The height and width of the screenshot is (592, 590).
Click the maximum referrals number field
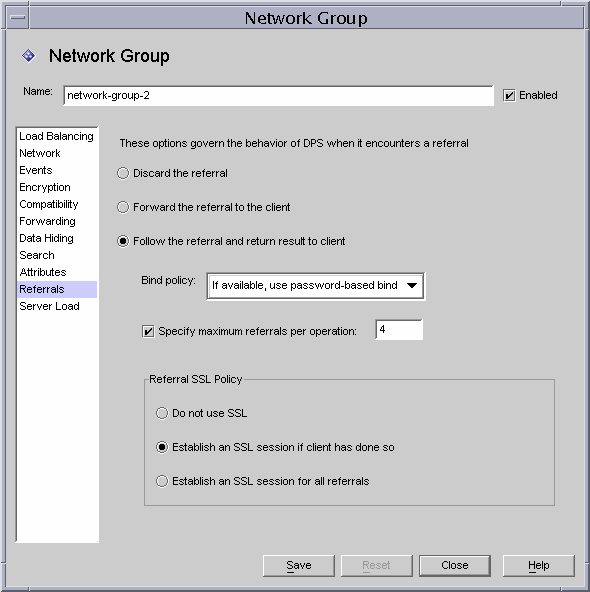pyautogui.click(x=399, y=330)
